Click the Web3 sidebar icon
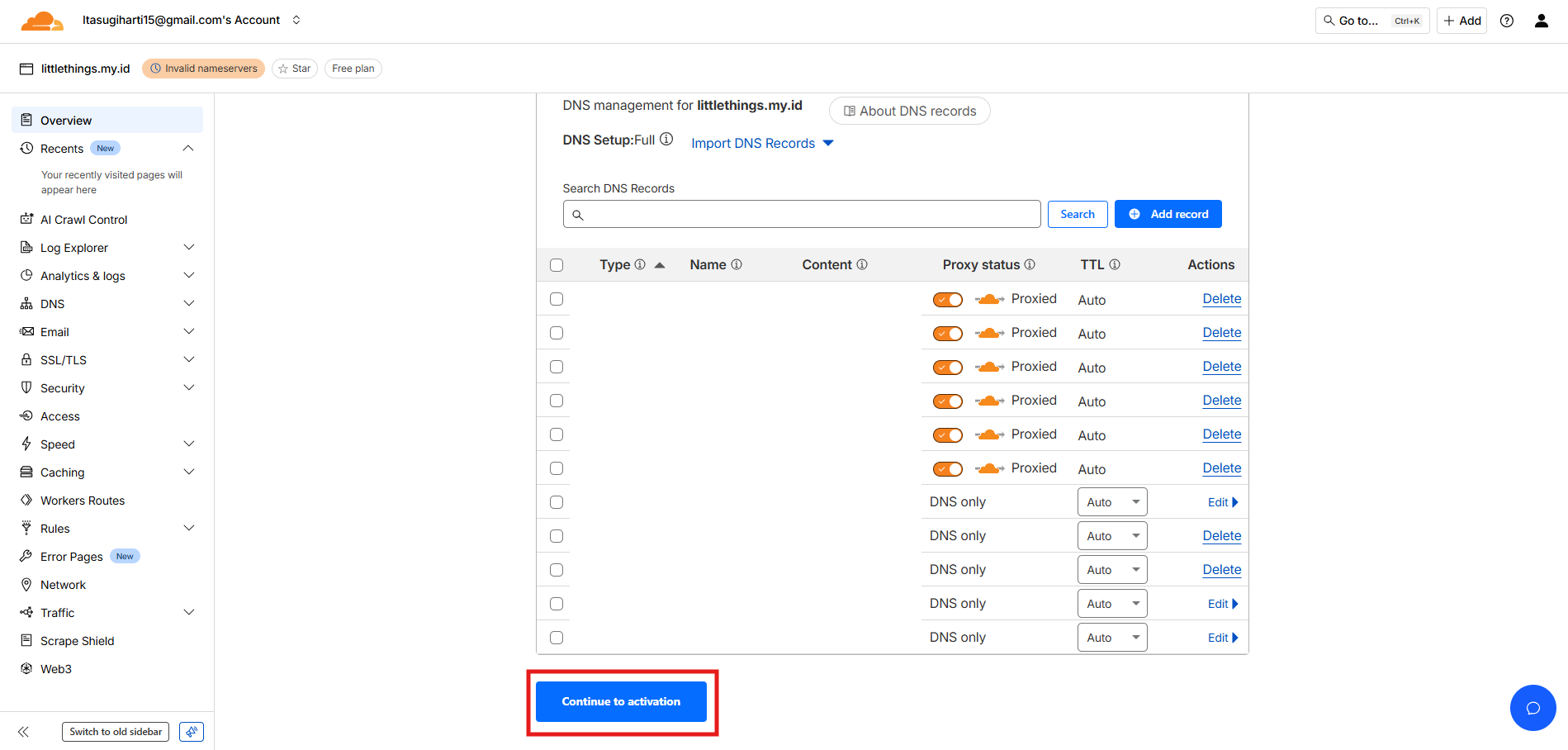The height and width of the screenshot is (750, 1568). pos(26,668)
